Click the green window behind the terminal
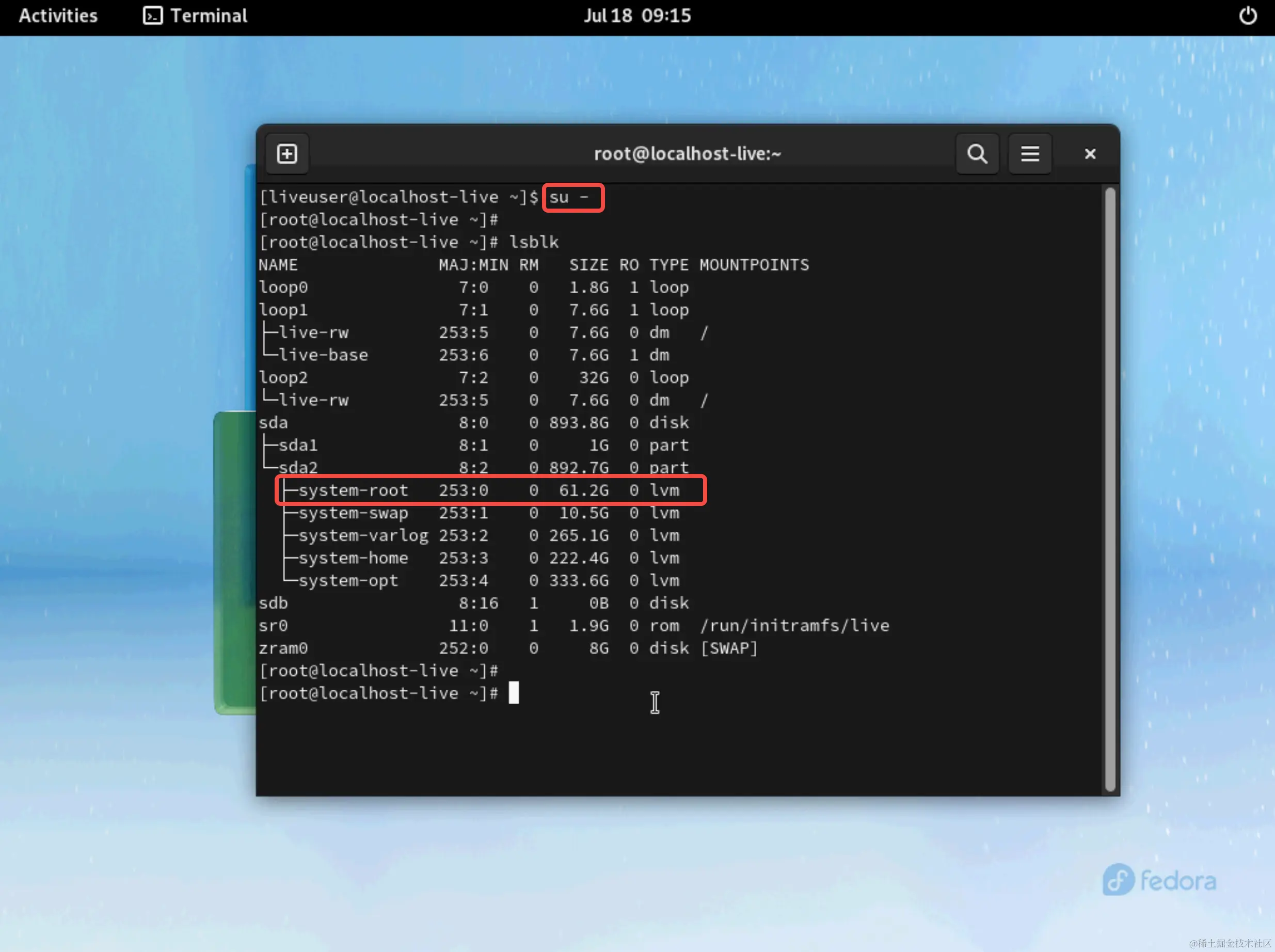1275x952 pixels. pos(233,562)
